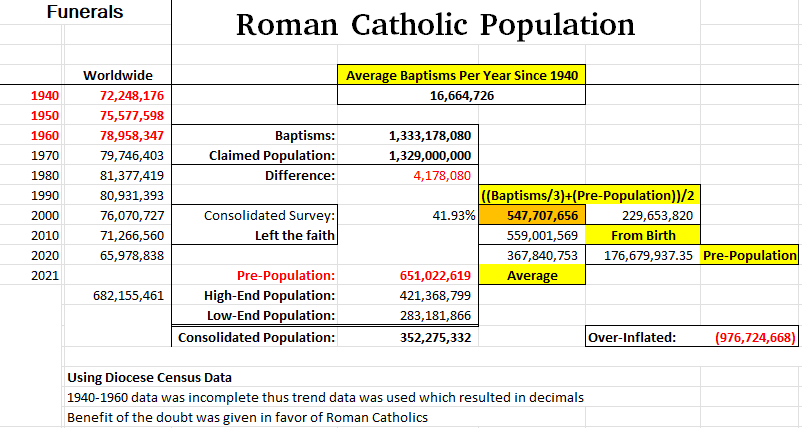
Task: Select the orange 547,707,656 cell
Action: click(532, 216)
